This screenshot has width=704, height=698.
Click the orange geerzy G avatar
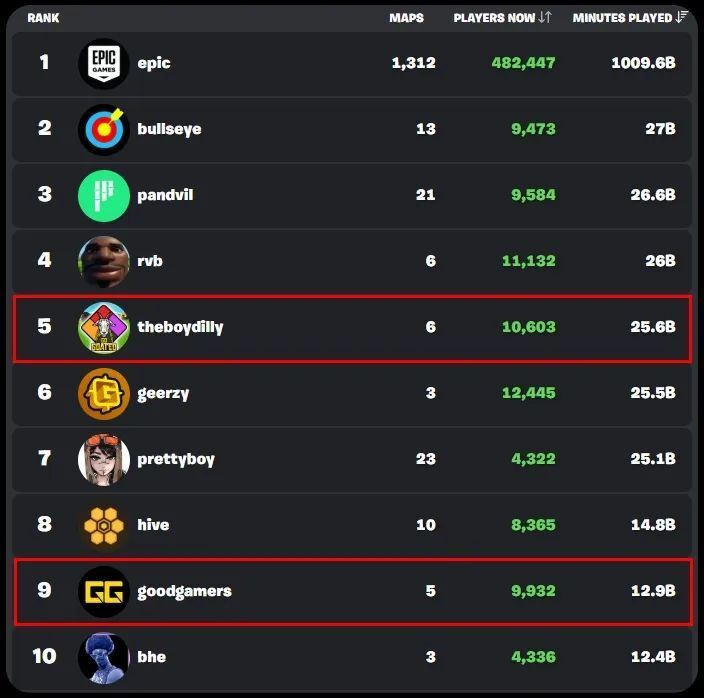click(103, 393)
